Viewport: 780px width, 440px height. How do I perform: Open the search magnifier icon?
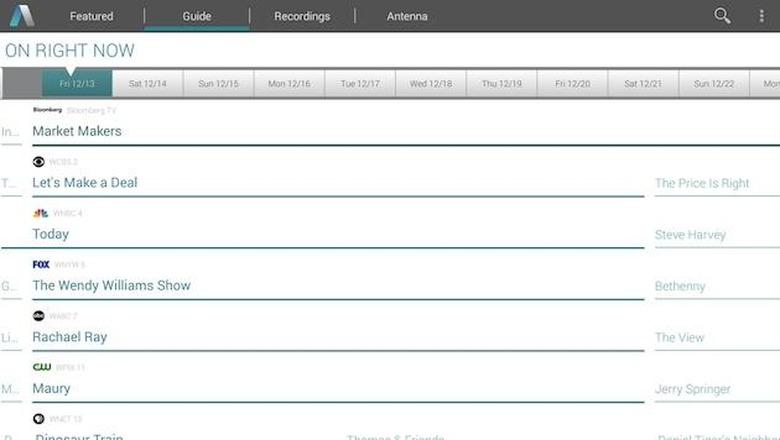pyautogui.click(x=721, y=16)
